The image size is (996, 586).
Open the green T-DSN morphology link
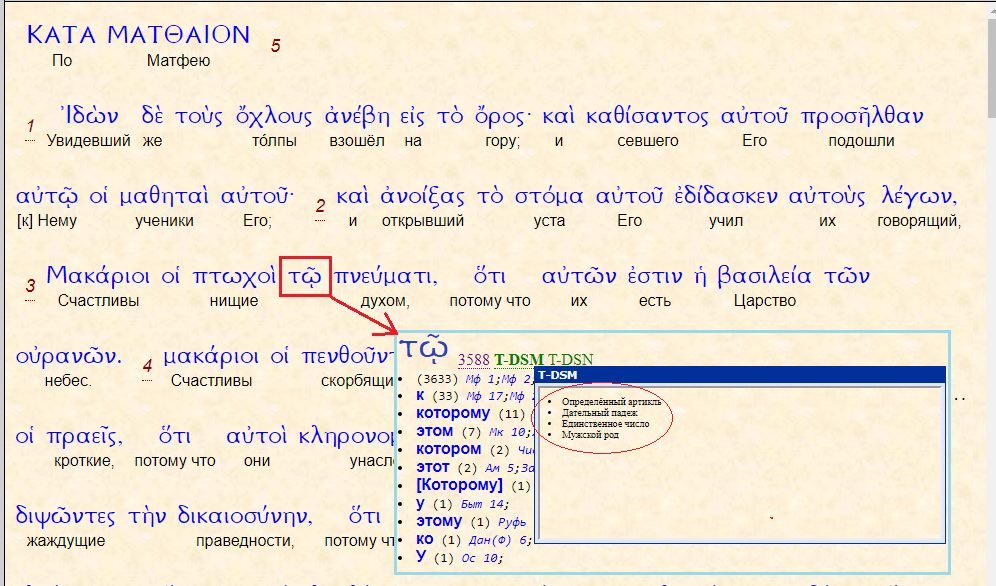click(569, 358)
